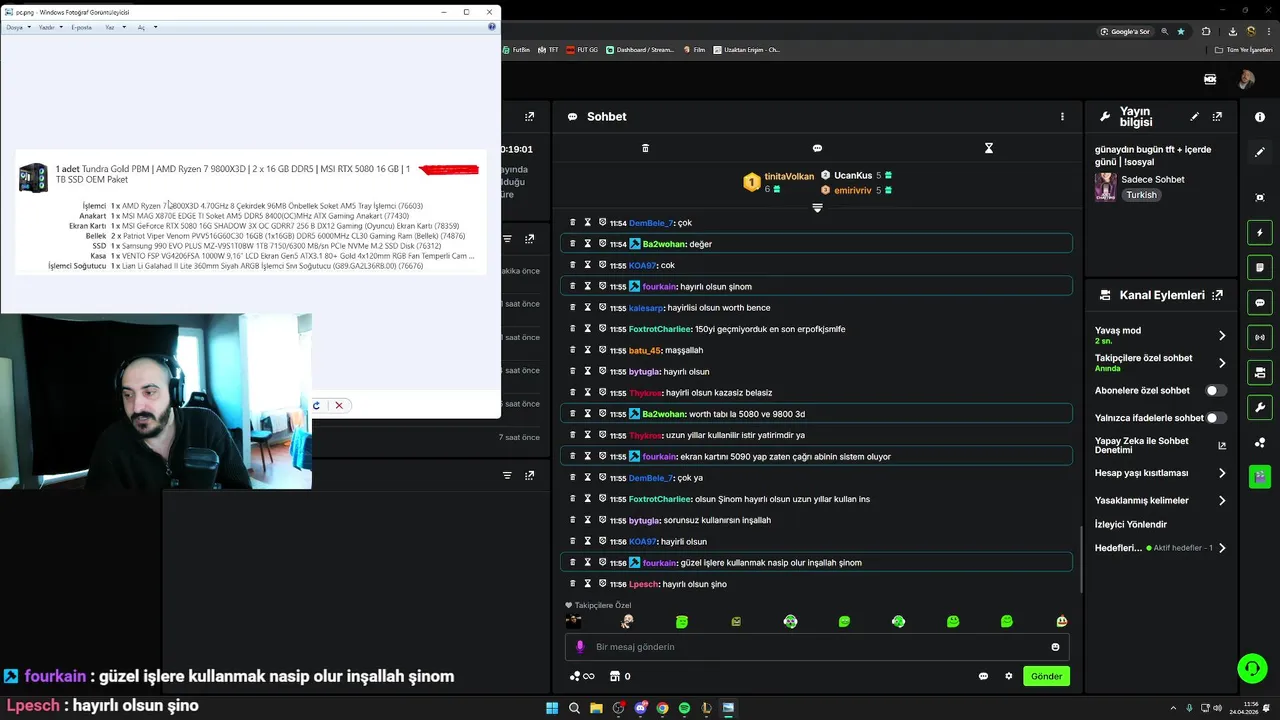Image resolution: width=1280 pixels, height=720 pixels.
Task: Click the points icon with infinity symbol
Action: (582, 676)
